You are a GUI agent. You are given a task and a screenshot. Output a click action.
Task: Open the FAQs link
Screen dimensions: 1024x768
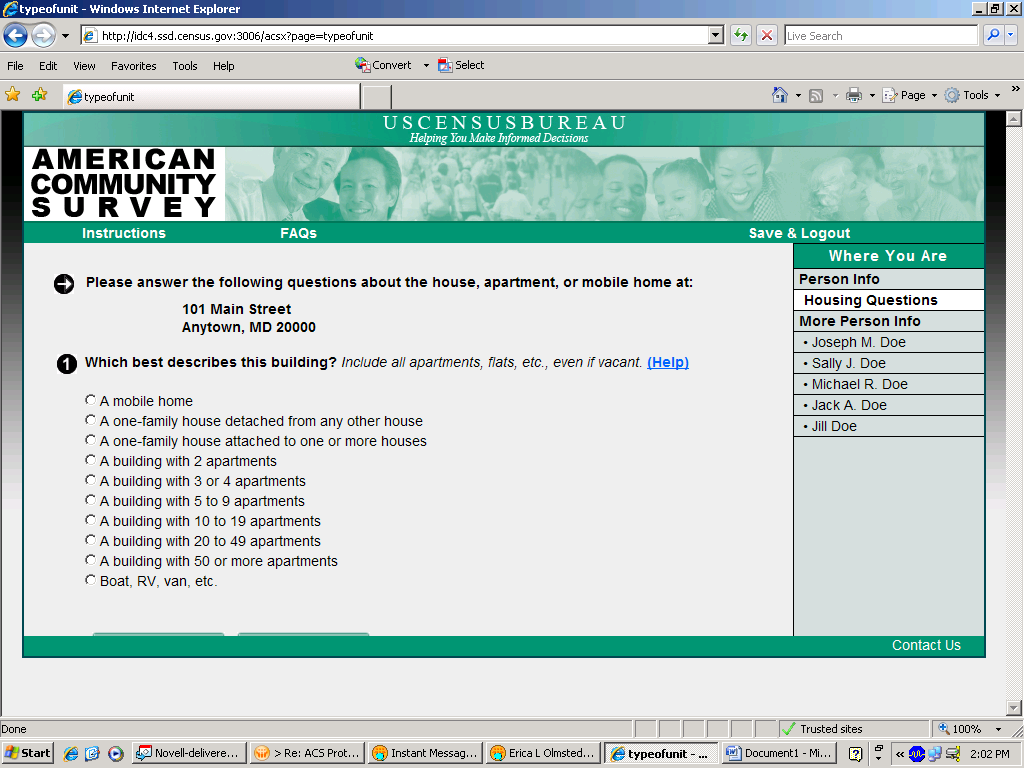click(298, 233)
